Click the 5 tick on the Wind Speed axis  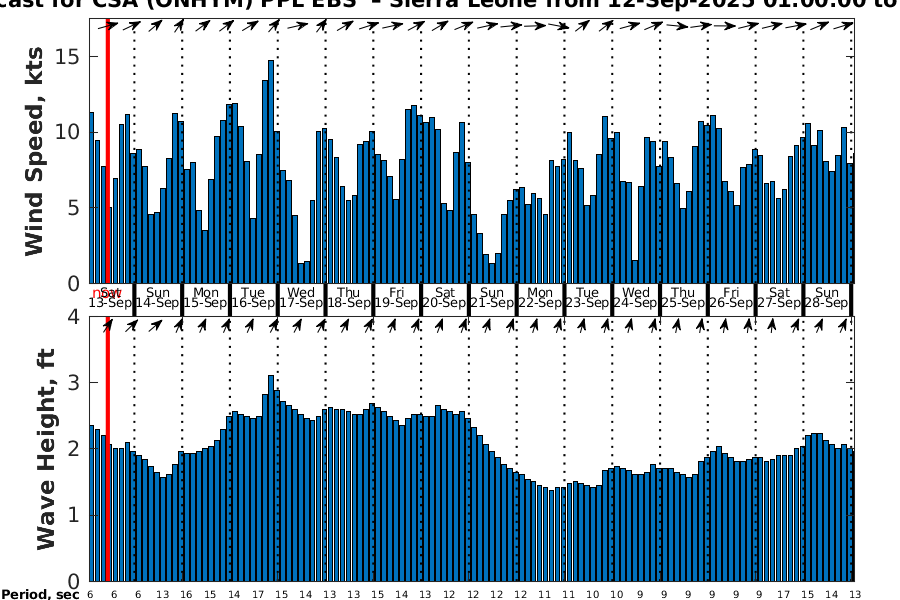tap(73, 207)
